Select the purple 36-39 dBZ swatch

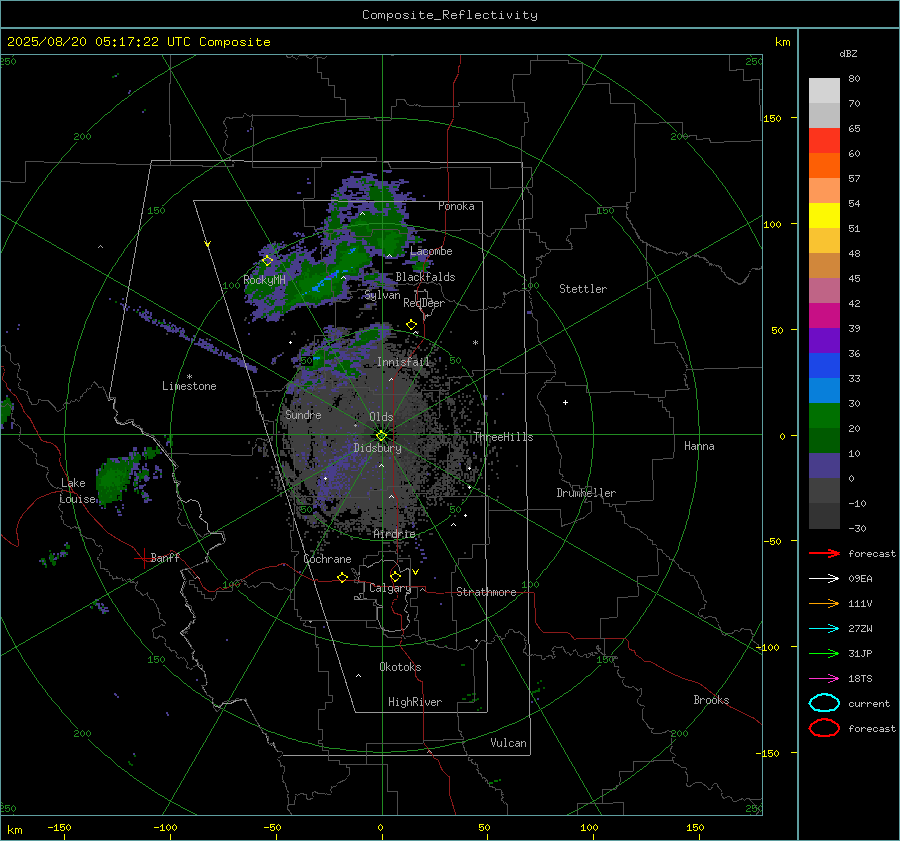pyautogui.click(x=824, y=341)
